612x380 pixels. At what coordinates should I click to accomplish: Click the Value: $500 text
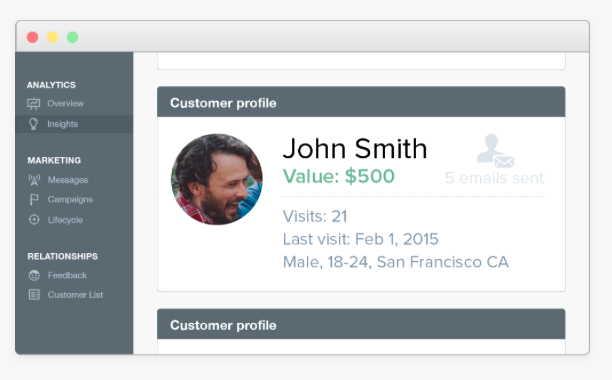338,176
